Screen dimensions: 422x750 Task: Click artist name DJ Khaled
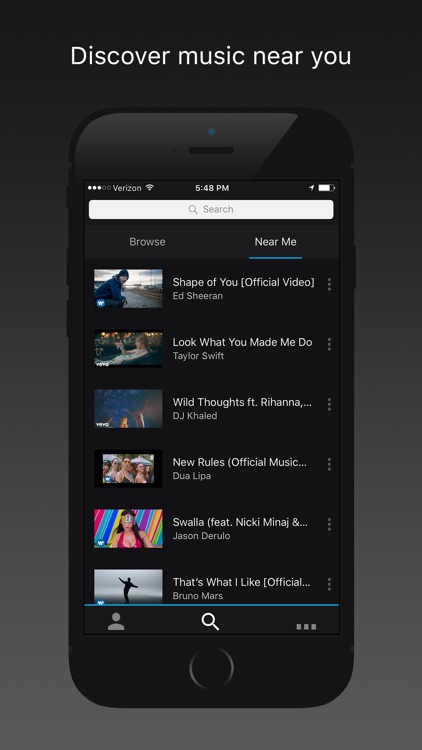coord(195,416)
